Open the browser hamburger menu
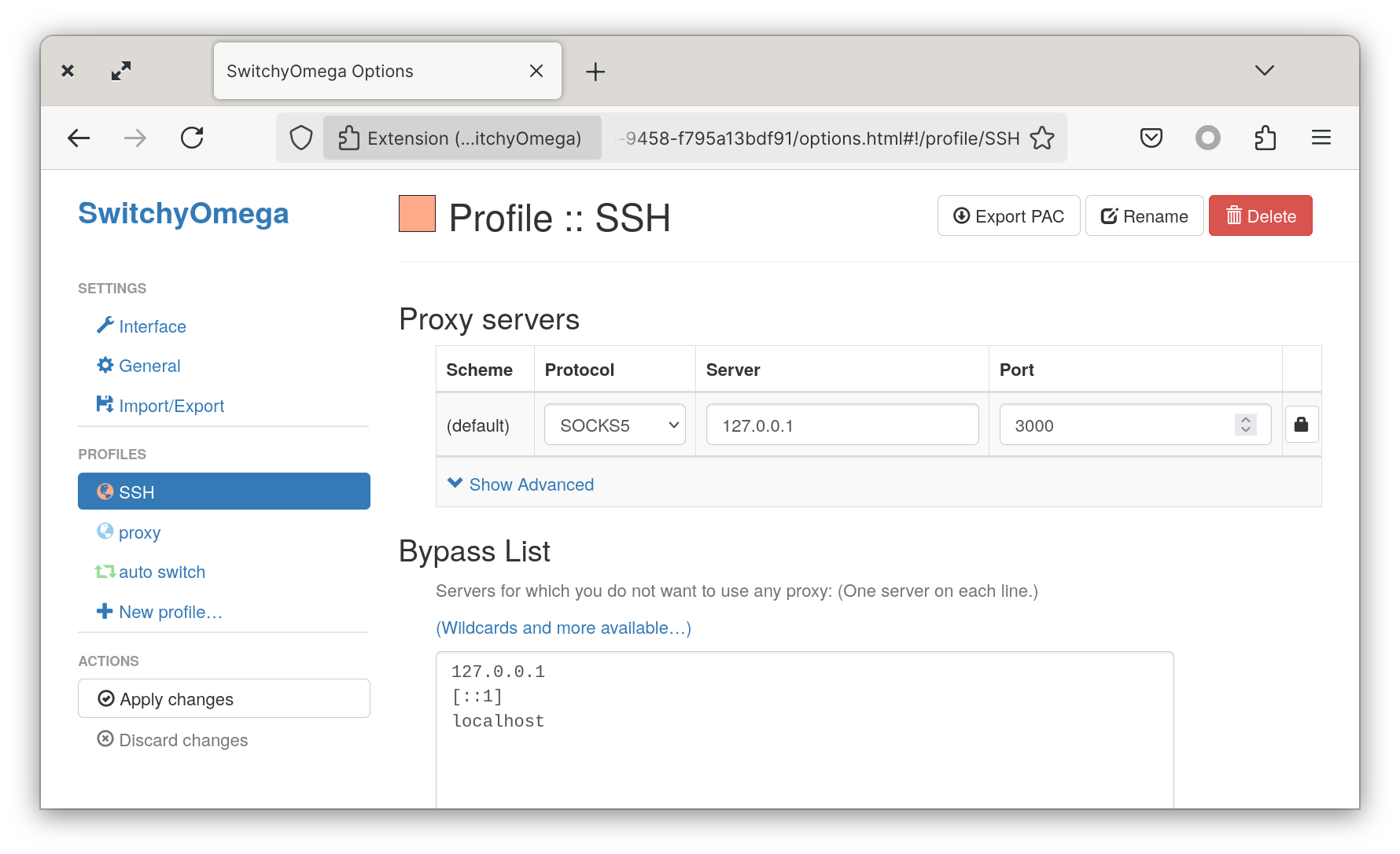Image resolution: width=1400 pixels, height=854 pixels. (1321, 138)
